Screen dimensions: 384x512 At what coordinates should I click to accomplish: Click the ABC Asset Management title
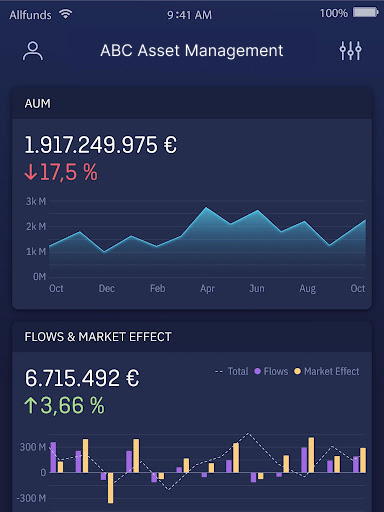tap(192, 51)
